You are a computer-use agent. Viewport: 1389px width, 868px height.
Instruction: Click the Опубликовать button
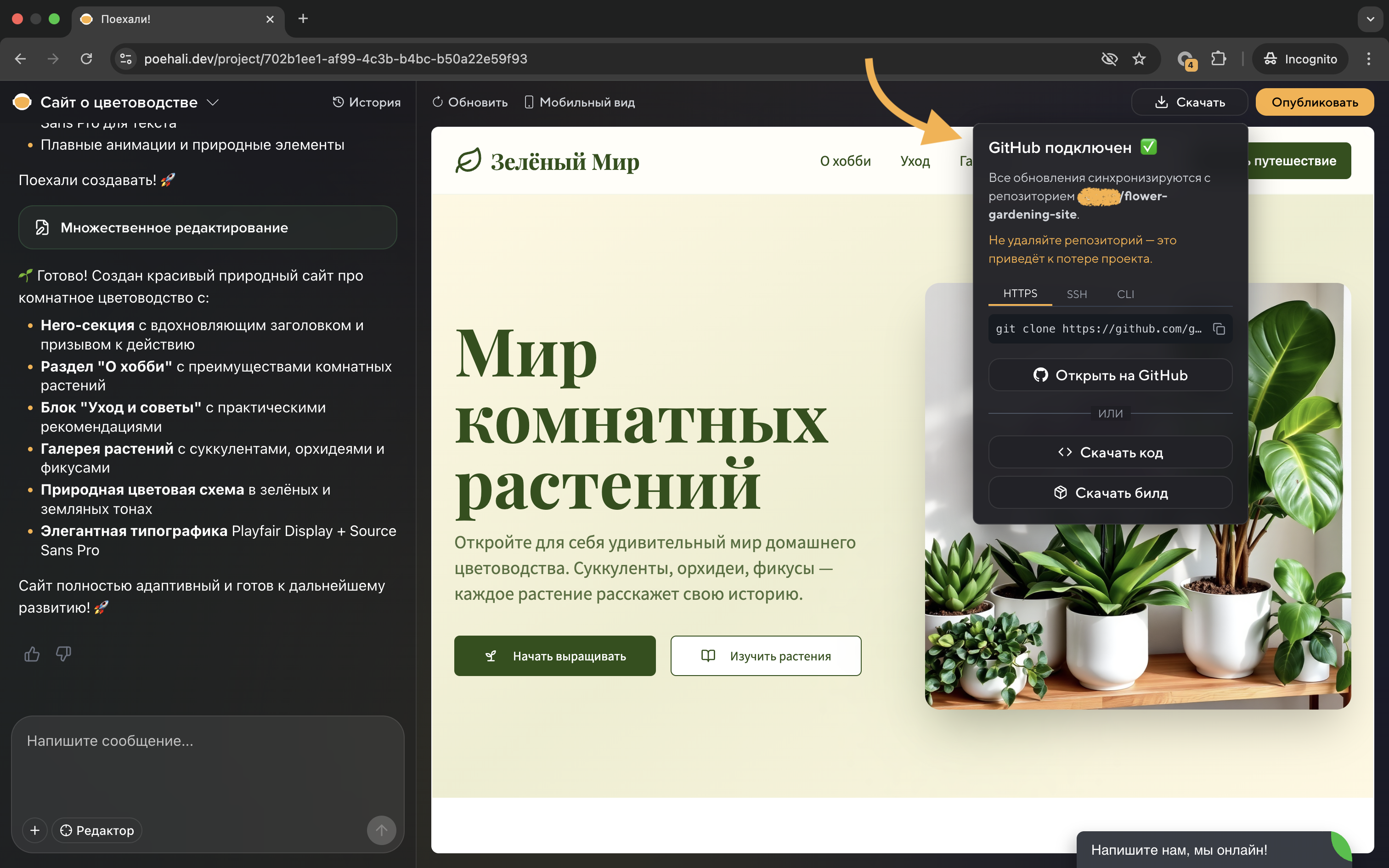(1315, 101)
